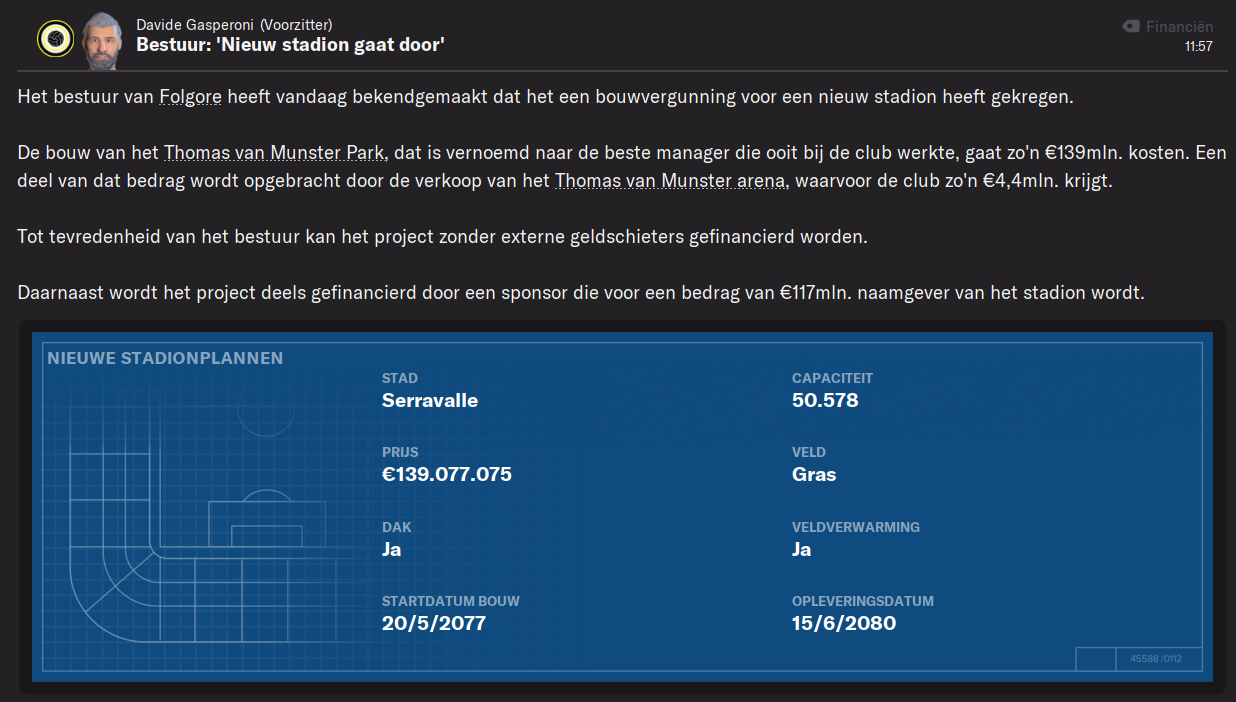
Task: Click the Nieuwe Stadionplannen panel title
Action: tap(165, 358)
